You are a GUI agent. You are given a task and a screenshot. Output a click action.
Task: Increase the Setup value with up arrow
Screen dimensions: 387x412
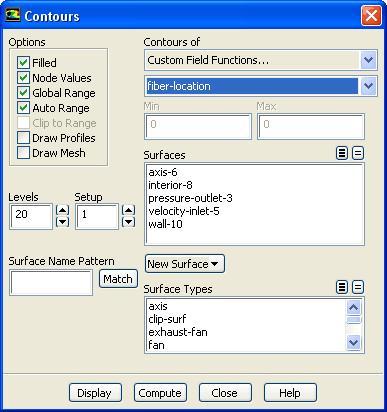coord(128,210)
